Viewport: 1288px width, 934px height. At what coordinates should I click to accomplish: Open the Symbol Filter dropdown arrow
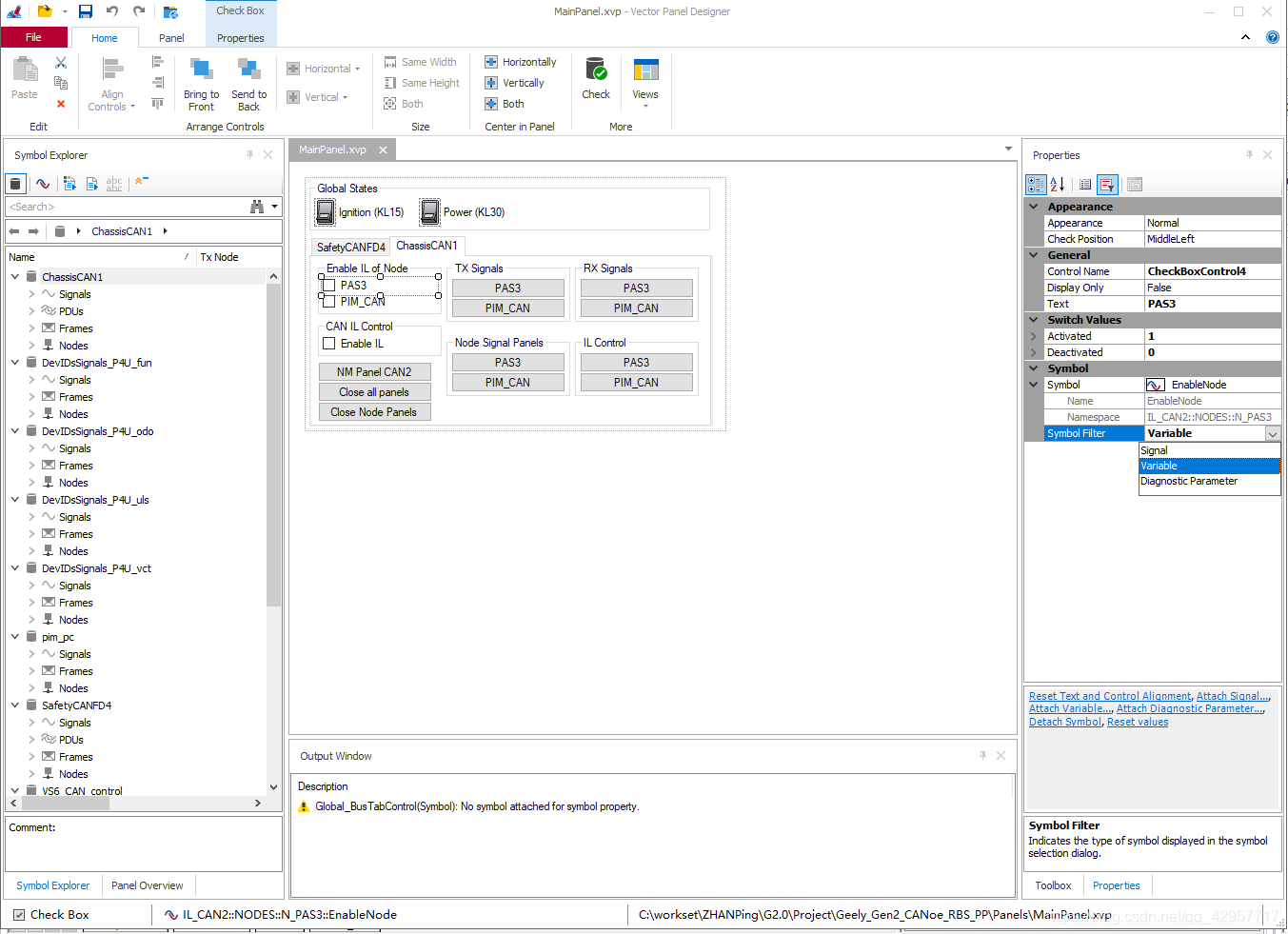click(x=1273, y=434)
